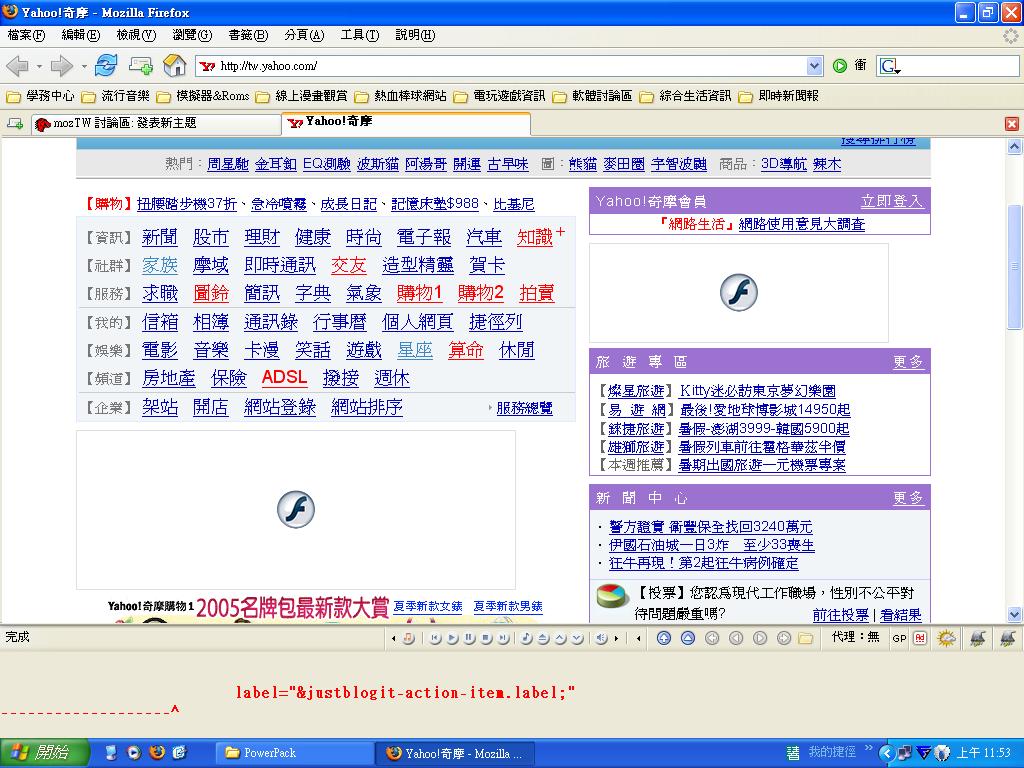Open the 流行音樂 bookmark folder
Viewport: 1024px width, 768px height.
coord(116,96)
